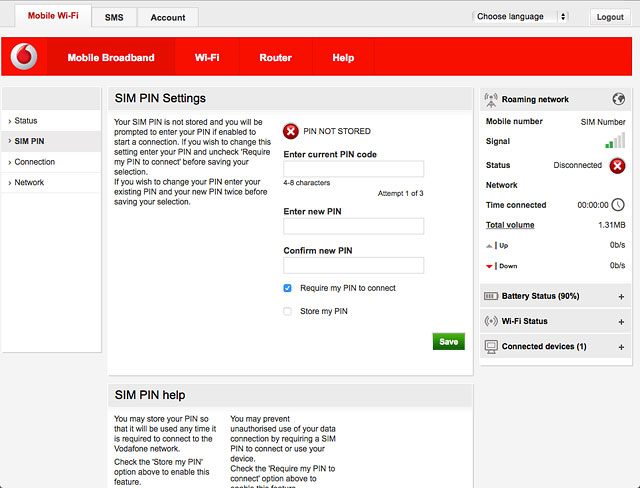
Task: Click the Logout button
Action: [x=609, y=17]
